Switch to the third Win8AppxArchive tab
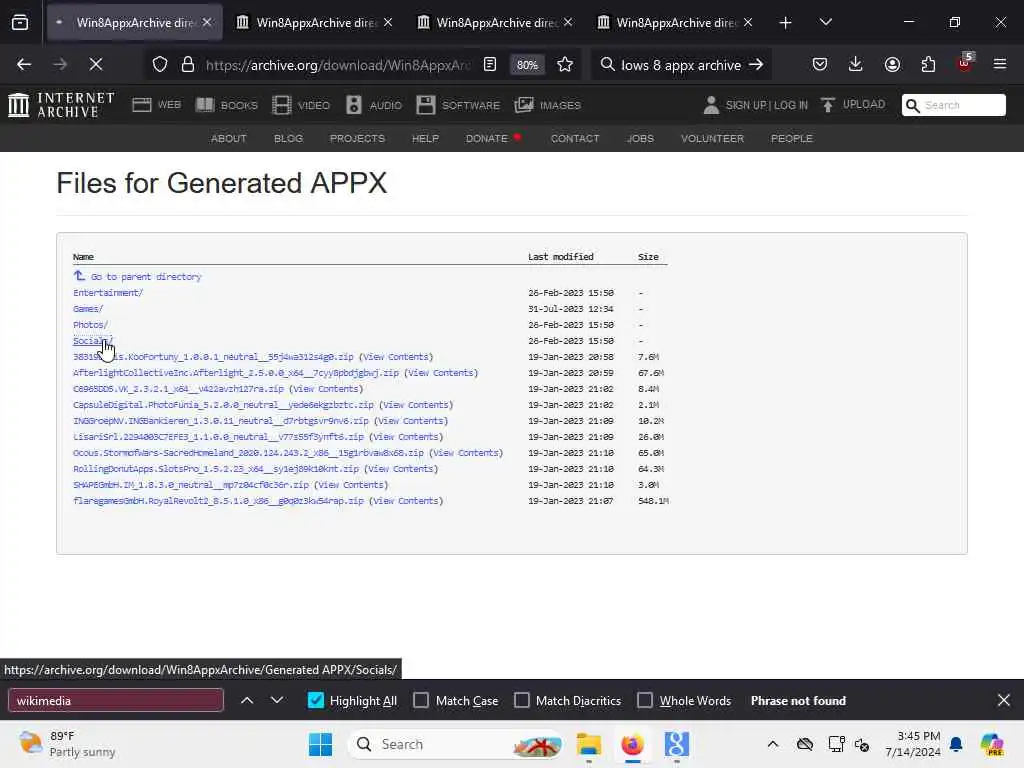Image resolution: width=1024 pixels, height=768 pixels. click(x=494, y=22)
